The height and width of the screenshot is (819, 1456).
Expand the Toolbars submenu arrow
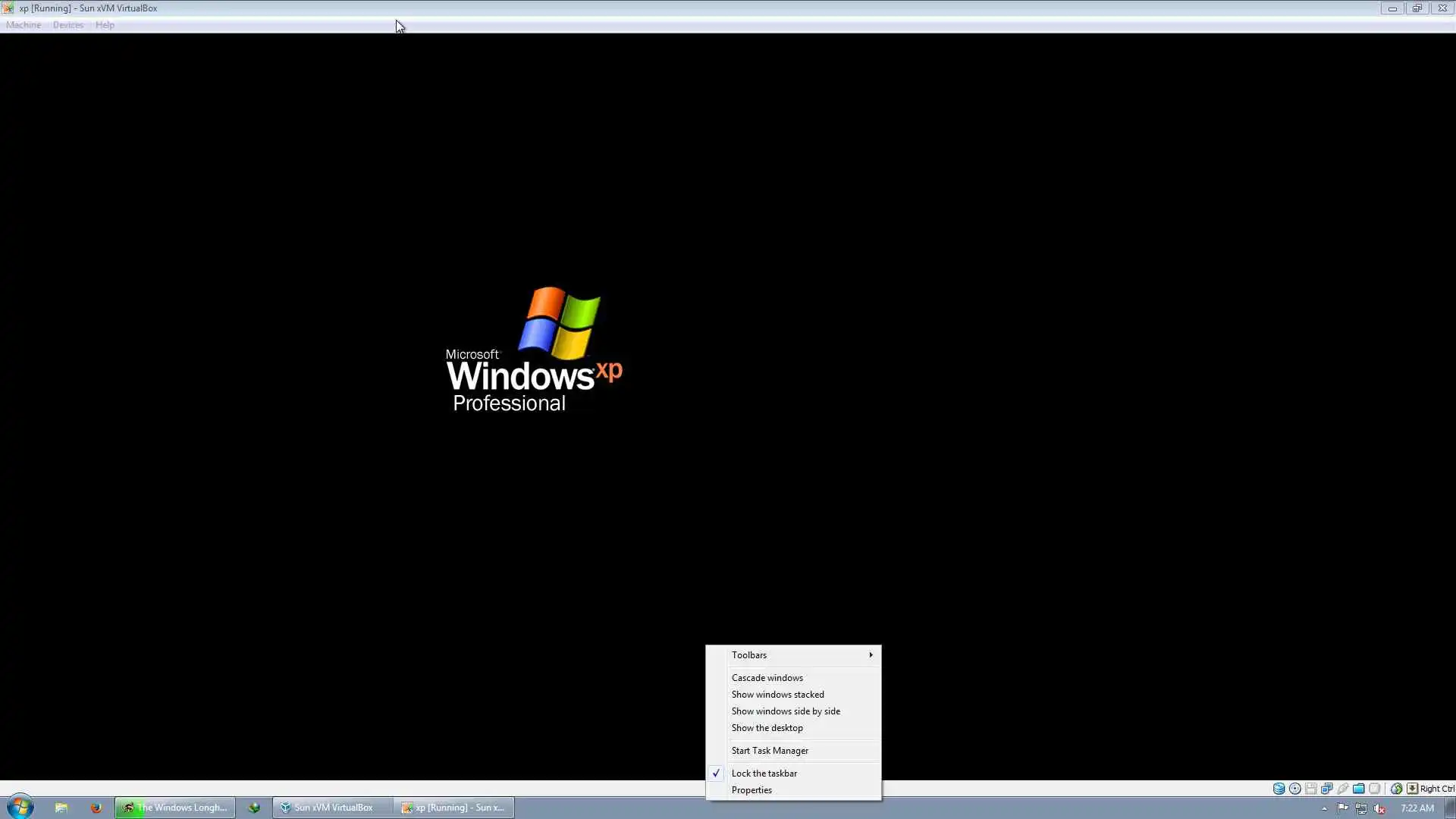(x=871, y=655)
